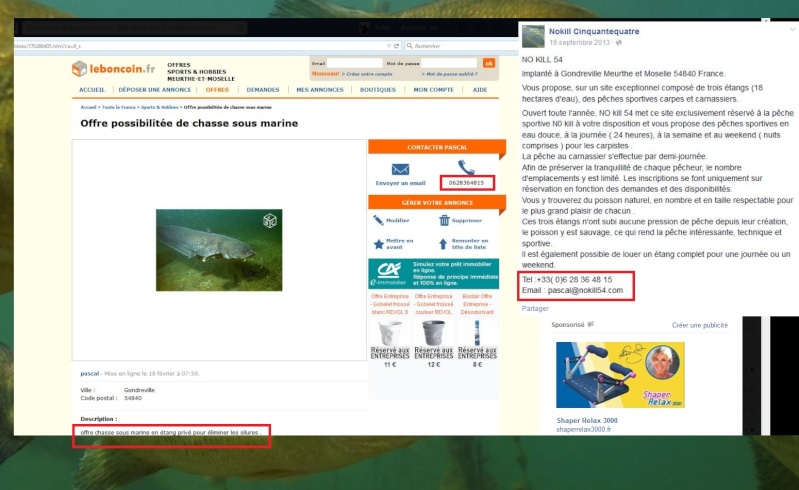This screenshot has width=799, height=490.
Task: Click the listing title heading
Action: [189, 123]
